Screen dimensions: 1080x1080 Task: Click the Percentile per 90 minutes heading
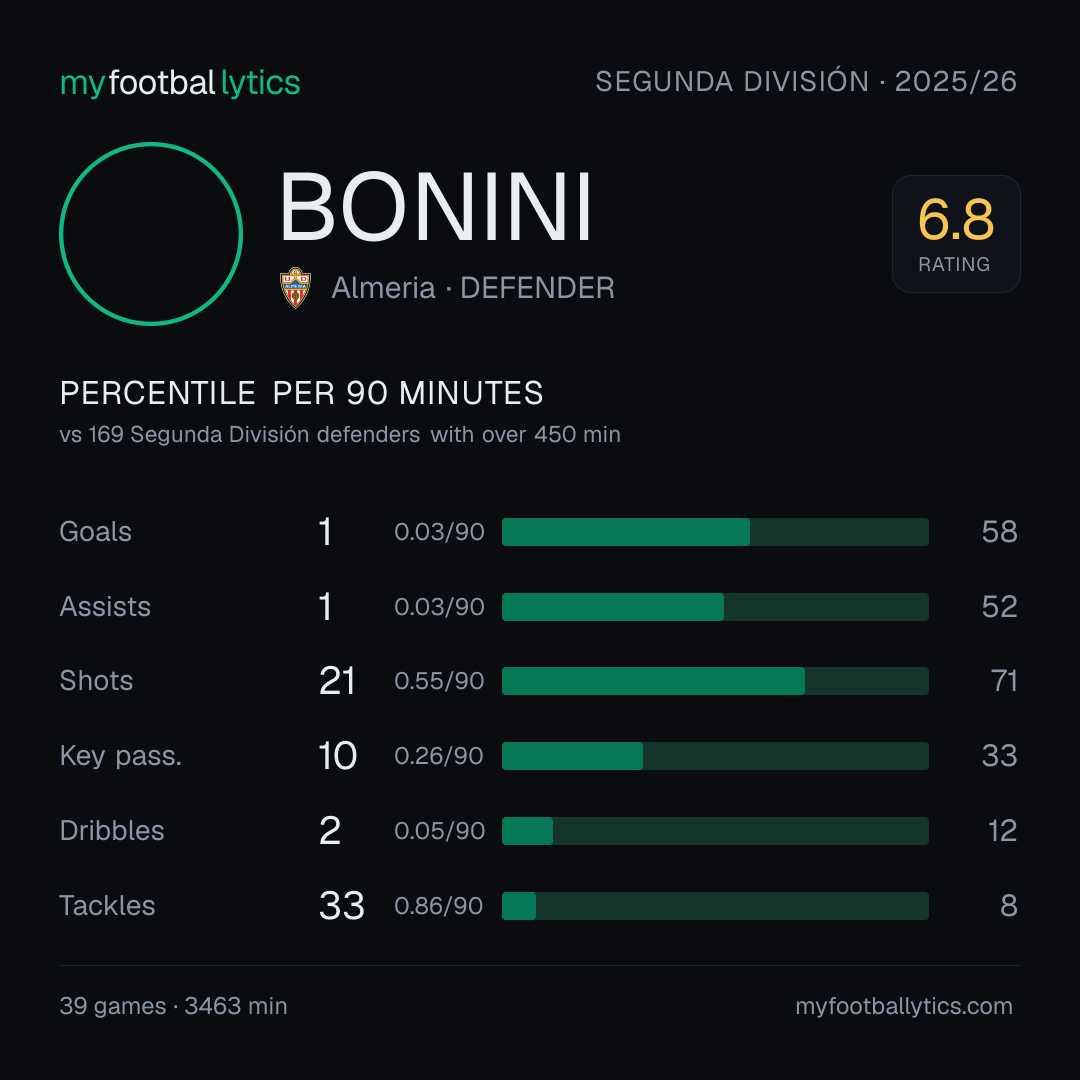pos(301,393)
